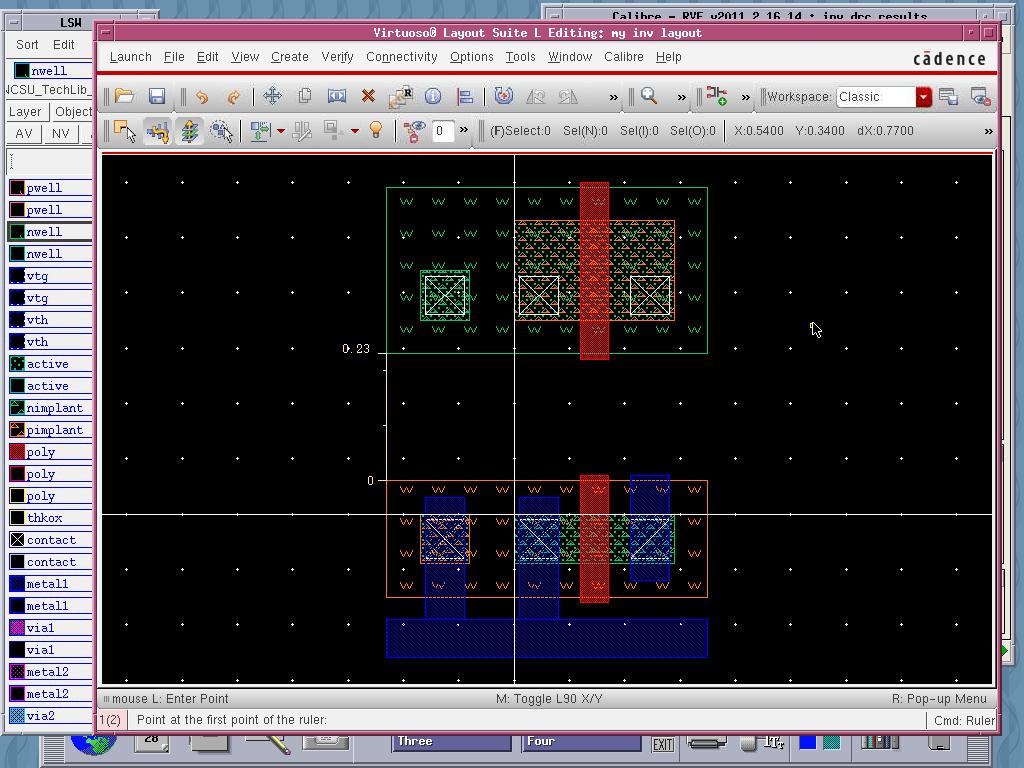Click the Rotate tool icon
The image size is (1024, 768).
503,96
